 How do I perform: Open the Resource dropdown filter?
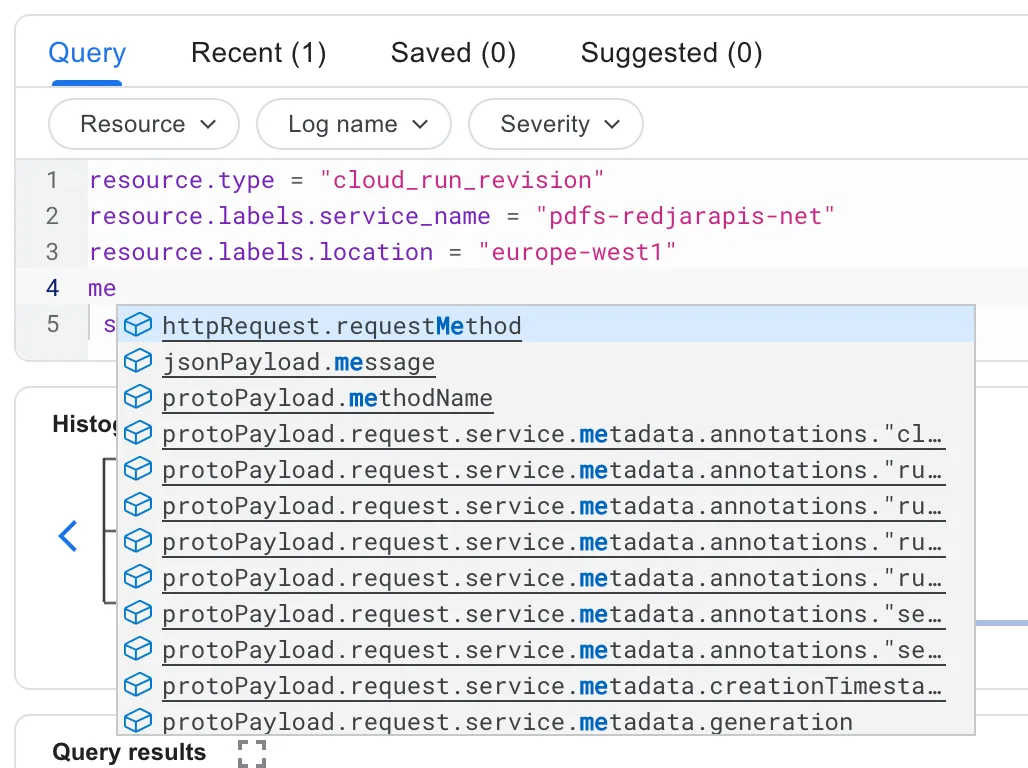coord(144,124)
